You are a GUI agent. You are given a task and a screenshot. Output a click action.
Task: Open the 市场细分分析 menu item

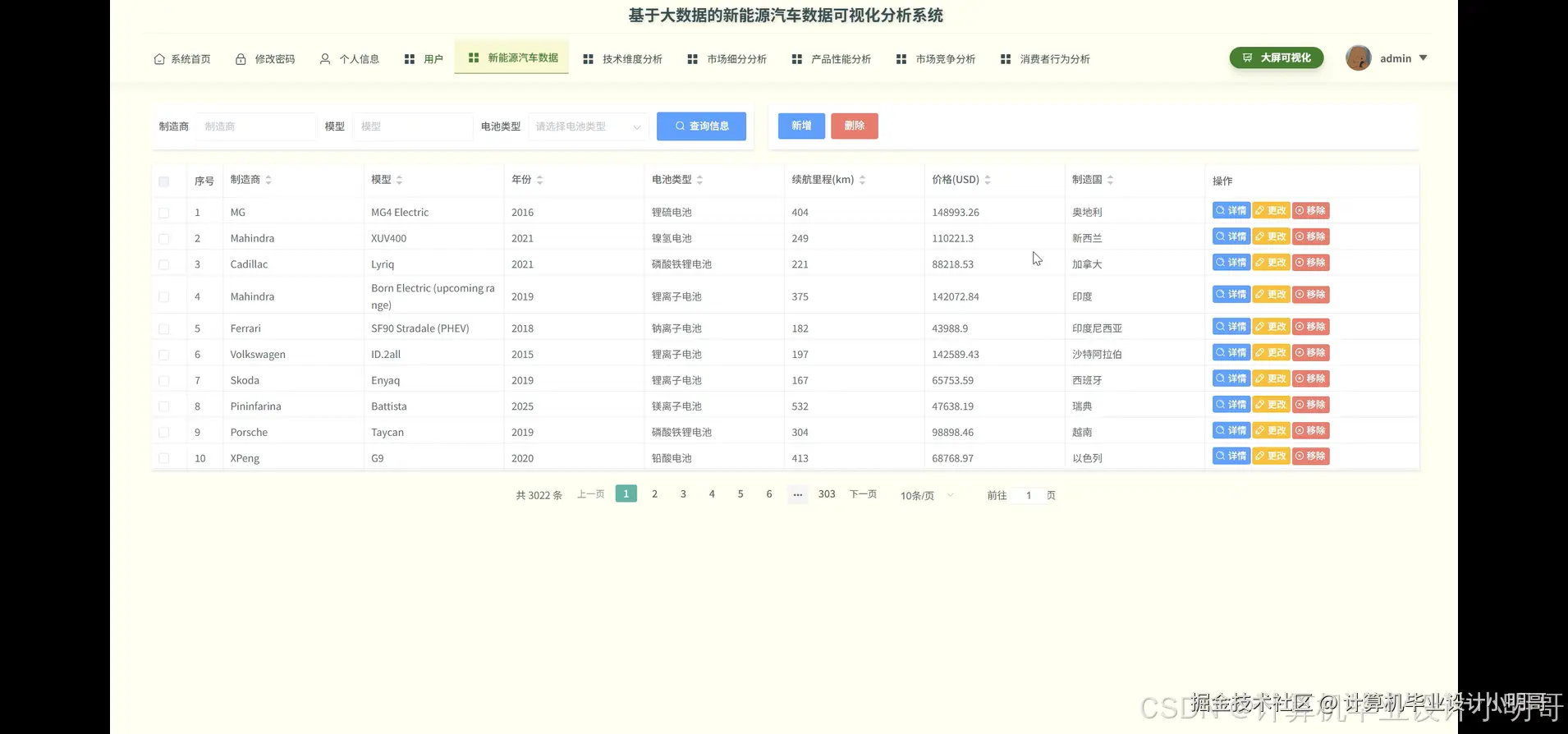pos(727,59)
